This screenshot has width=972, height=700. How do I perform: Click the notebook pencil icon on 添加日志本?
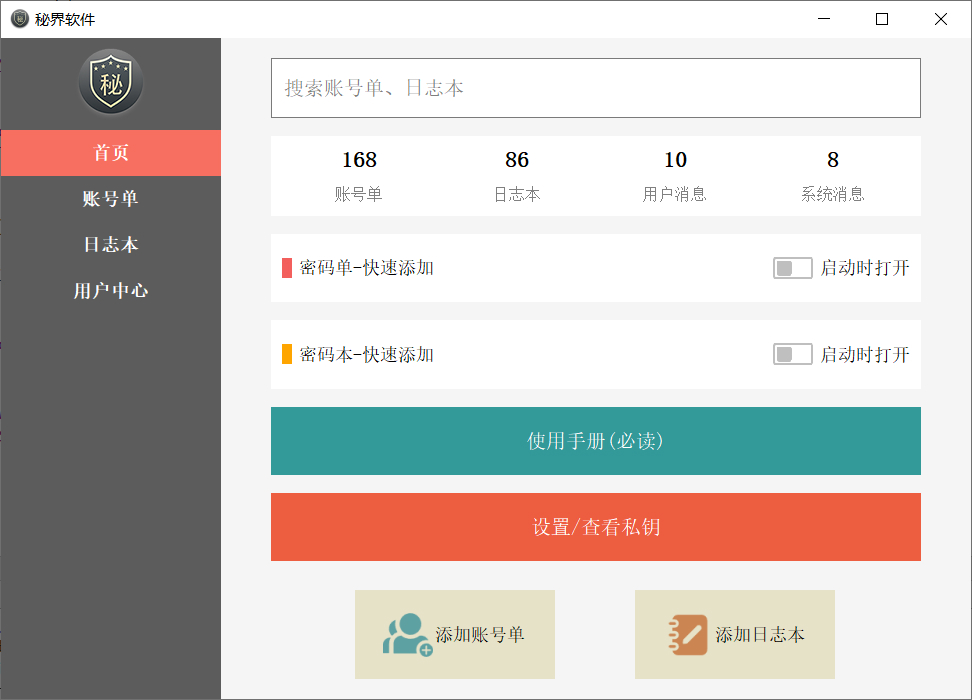tap(687, 634)
